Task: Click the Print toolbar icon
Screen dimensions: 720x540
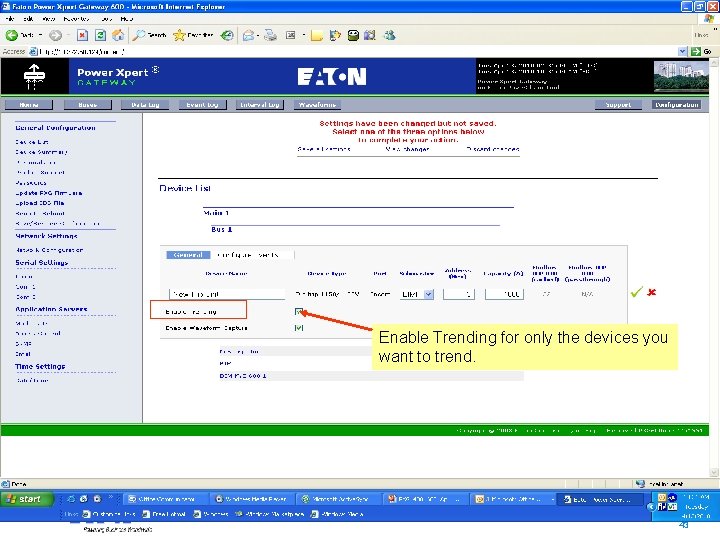Action: pyautogui.click(x=270, y=35)
